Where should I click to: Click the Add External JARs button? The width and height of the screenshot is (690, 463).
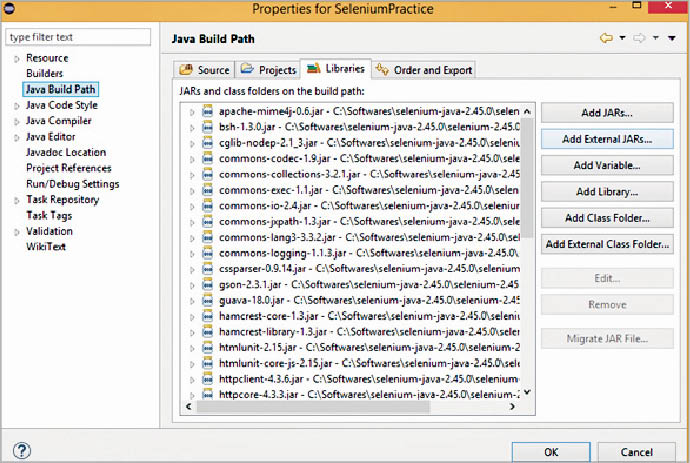(607, 138)
